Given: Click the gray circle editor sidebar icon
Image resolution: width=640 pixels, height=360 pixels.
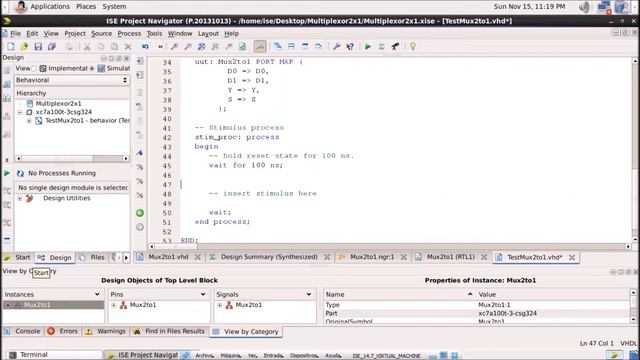Looking at the screenshot, I should point(140,227).
